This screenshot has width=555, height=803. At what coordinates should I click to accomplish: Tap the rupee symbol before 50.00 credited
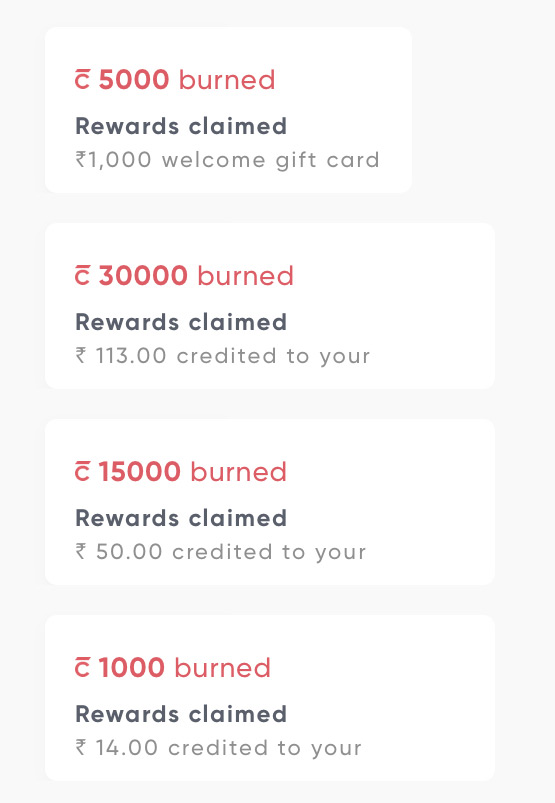(x=81, y=552)
